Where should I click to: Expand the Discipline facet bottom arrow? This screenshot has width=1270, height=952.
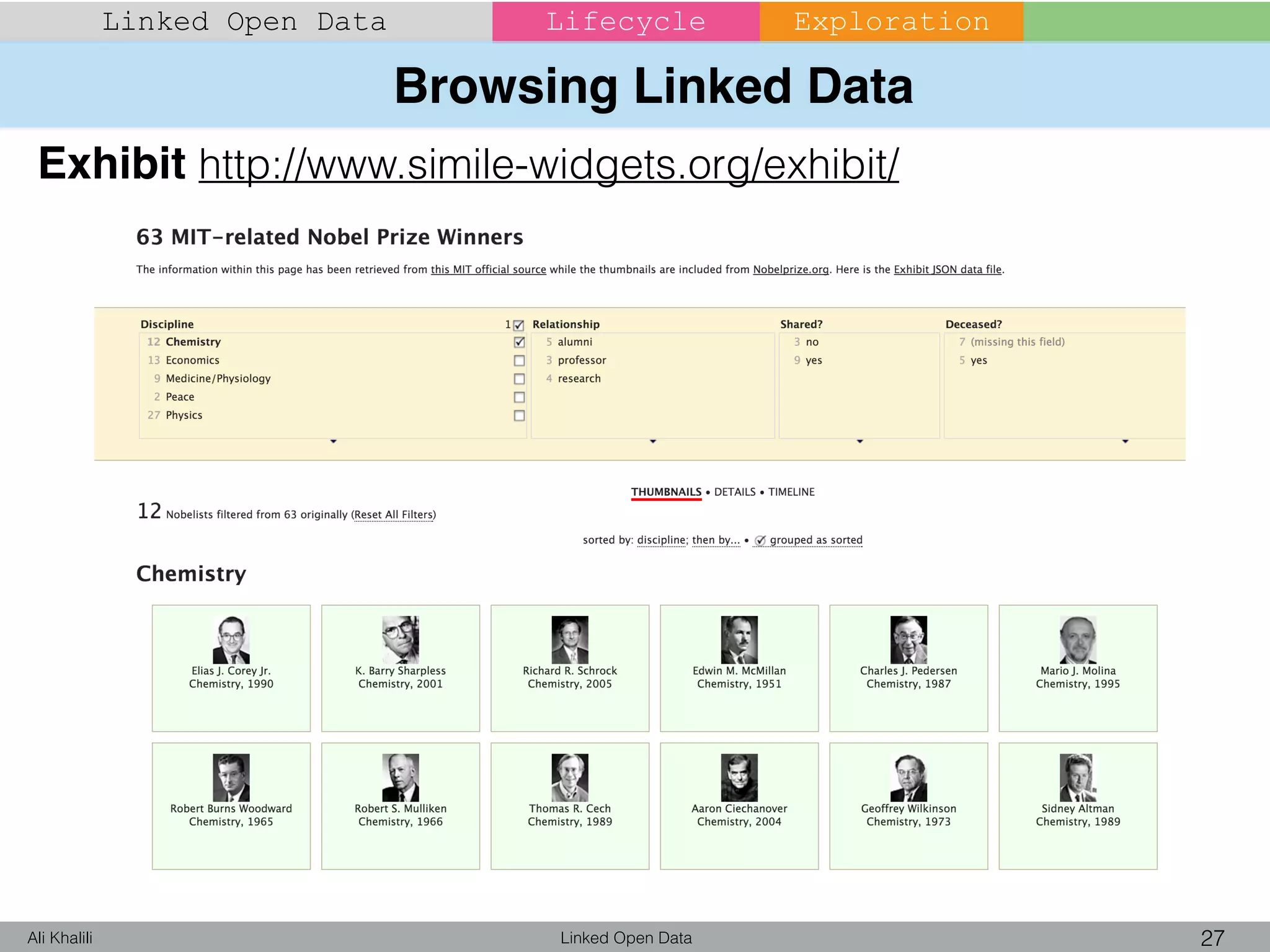click(x=334, y=441)
